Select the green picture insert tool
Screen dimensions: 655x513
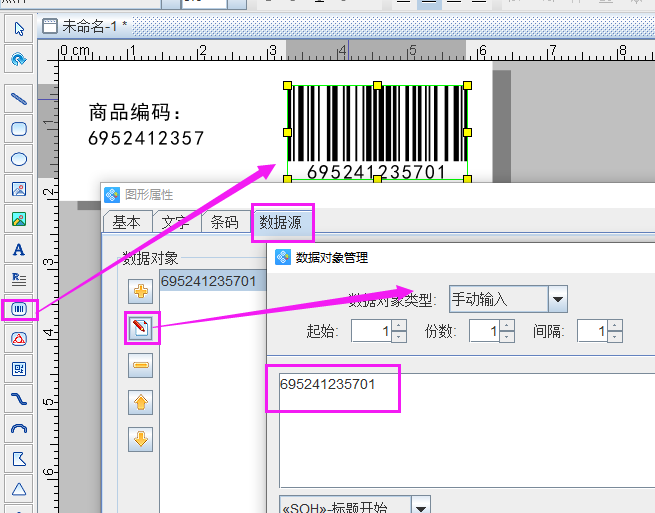coord(19,219)
